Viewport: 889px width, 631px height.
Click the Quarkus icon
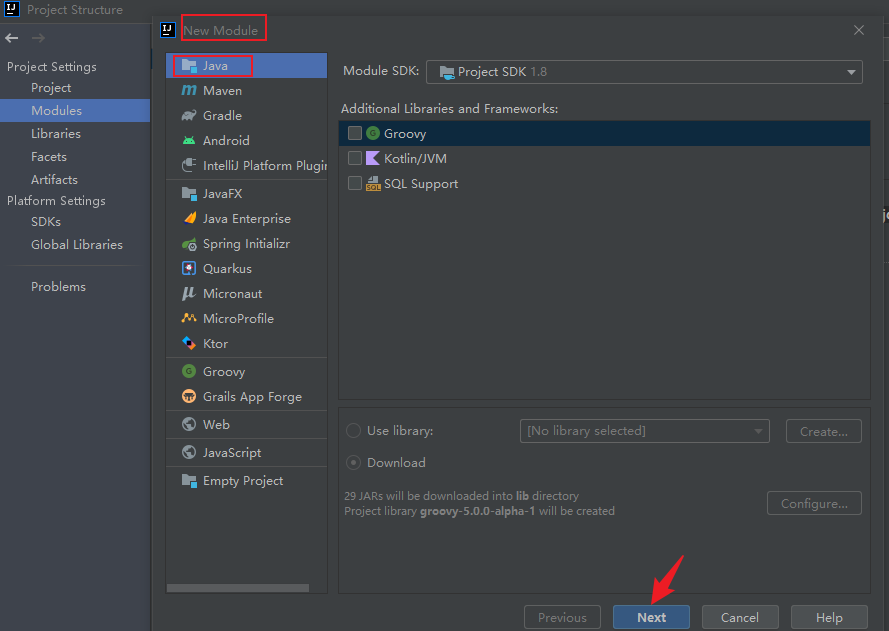[x=189, y=269]
